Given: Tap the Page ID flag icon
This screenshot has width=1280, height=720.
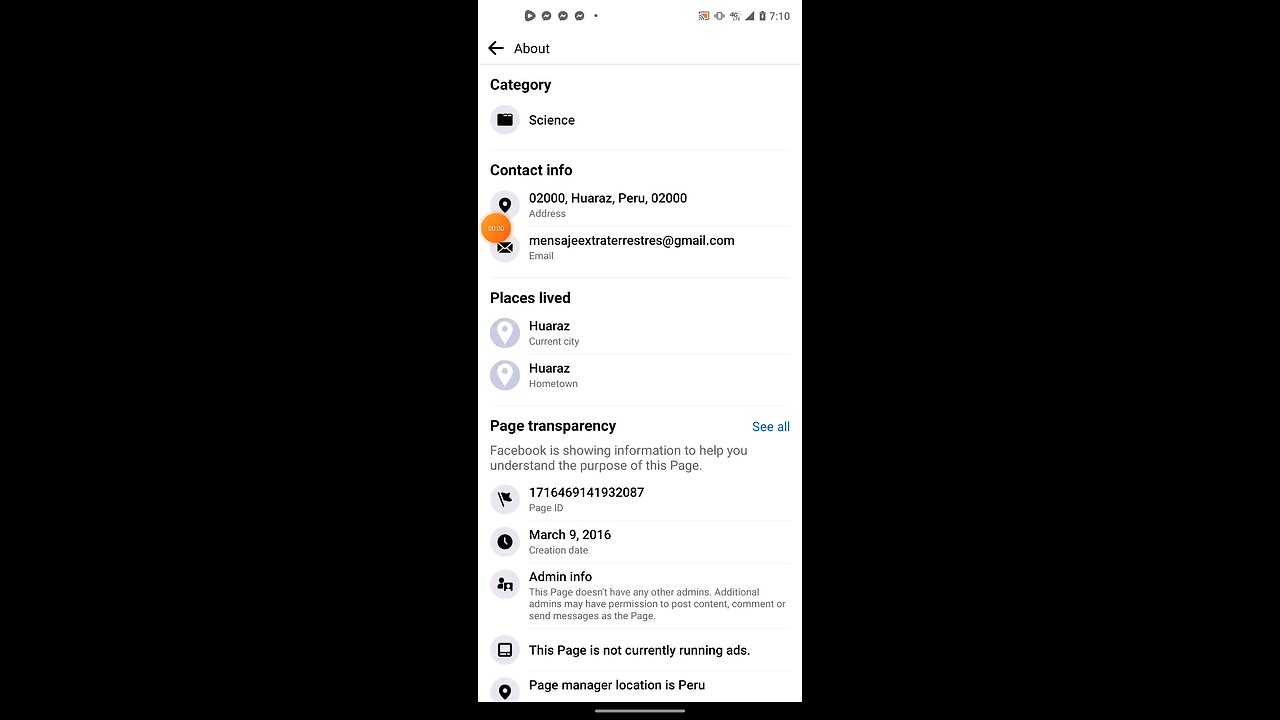Looking at the screenshot, I should (505, 499).
